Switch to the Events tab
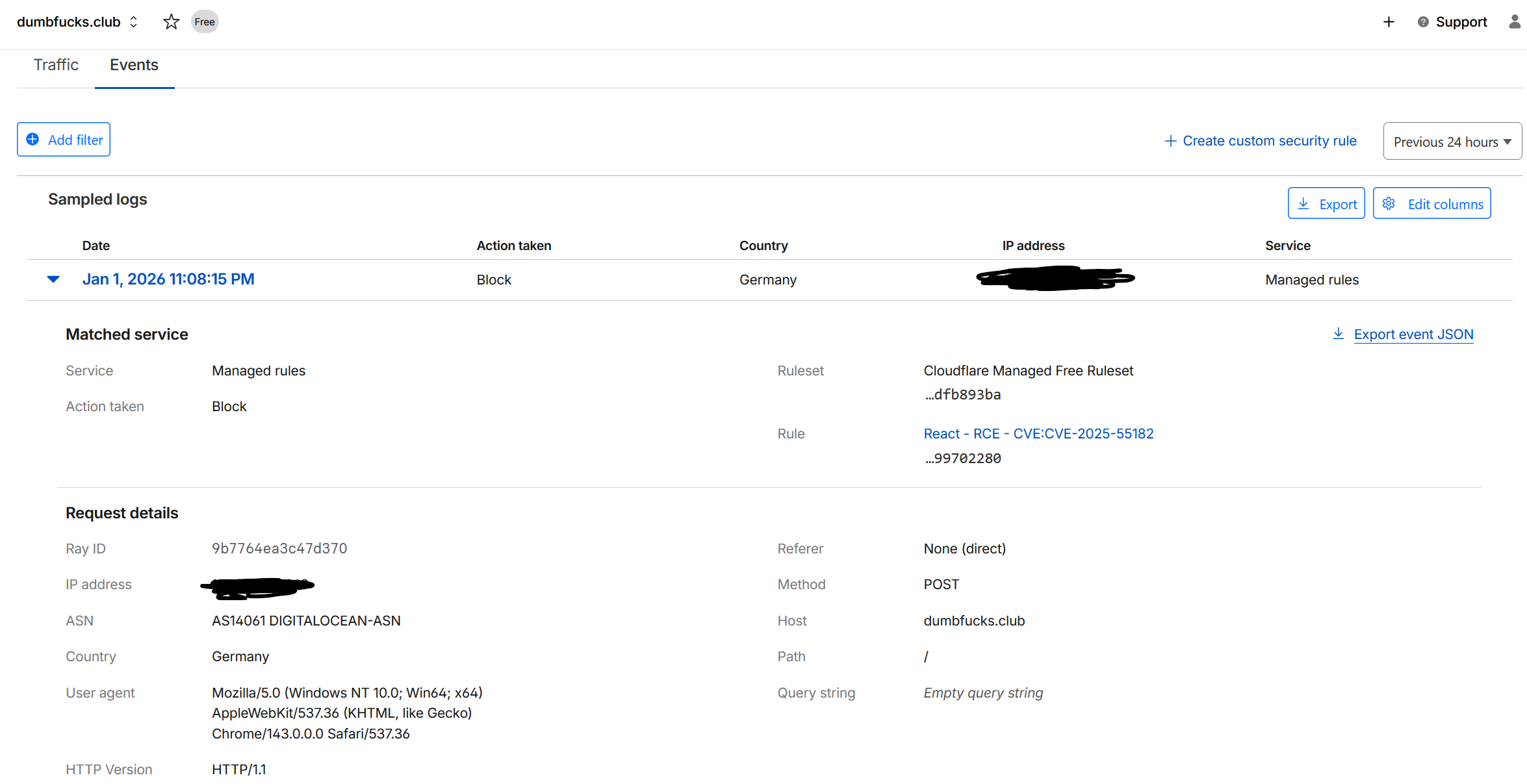This screenshot has height=784, width=1527. (134, 65)
